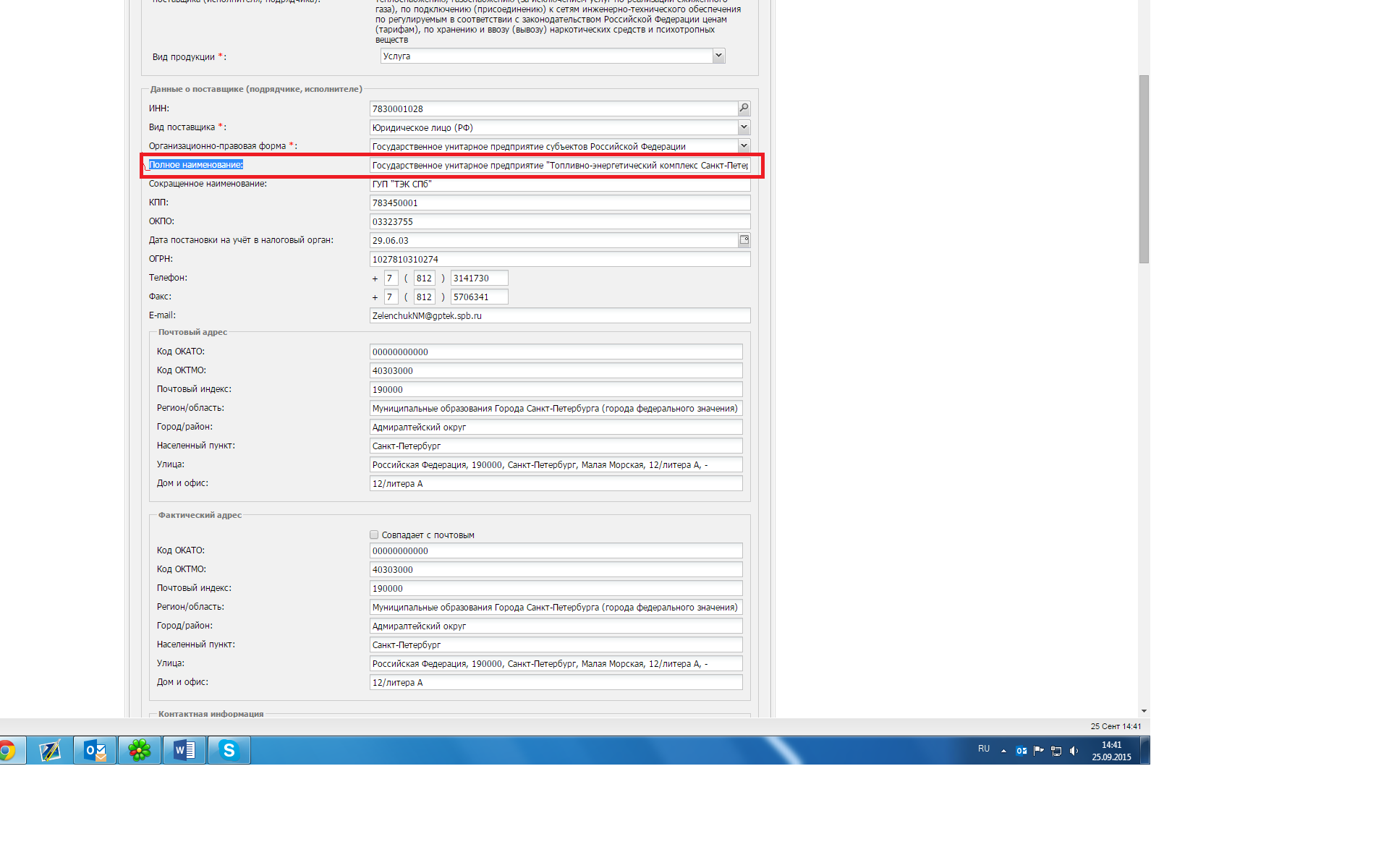The image size is (1389, 868).
Task: Click postal address 'Почтовый индекс' field
Action: (x=556, y=389)
